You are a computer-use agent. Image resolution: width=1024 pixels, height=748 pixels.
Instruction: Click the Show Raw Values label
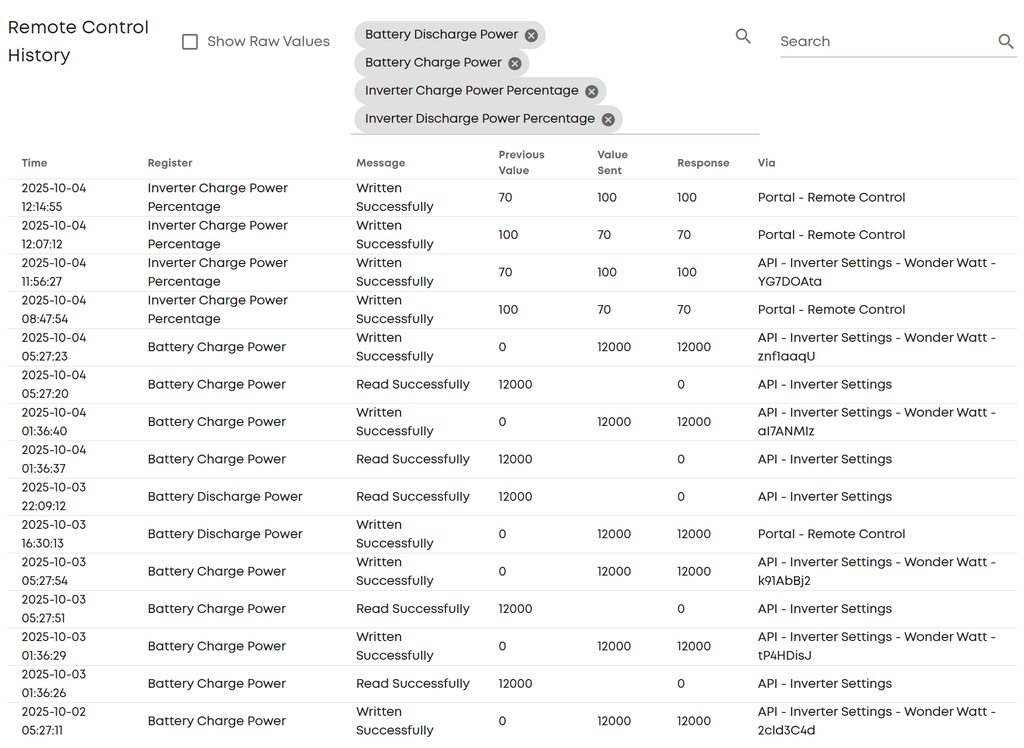[x=268, y=42]
